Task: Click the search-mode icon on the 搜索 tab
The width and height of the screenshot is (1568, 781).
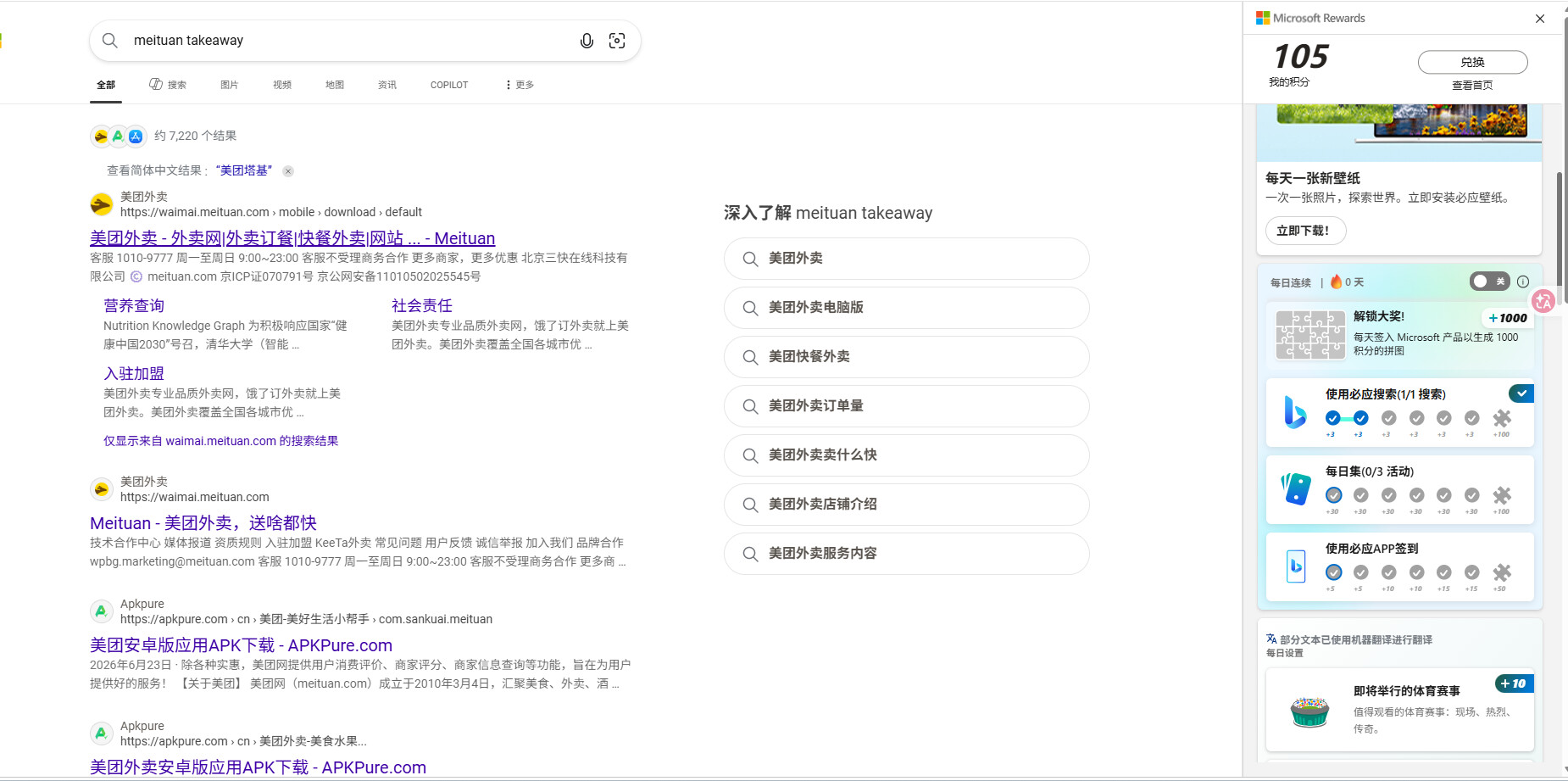Action: point(156,84)
